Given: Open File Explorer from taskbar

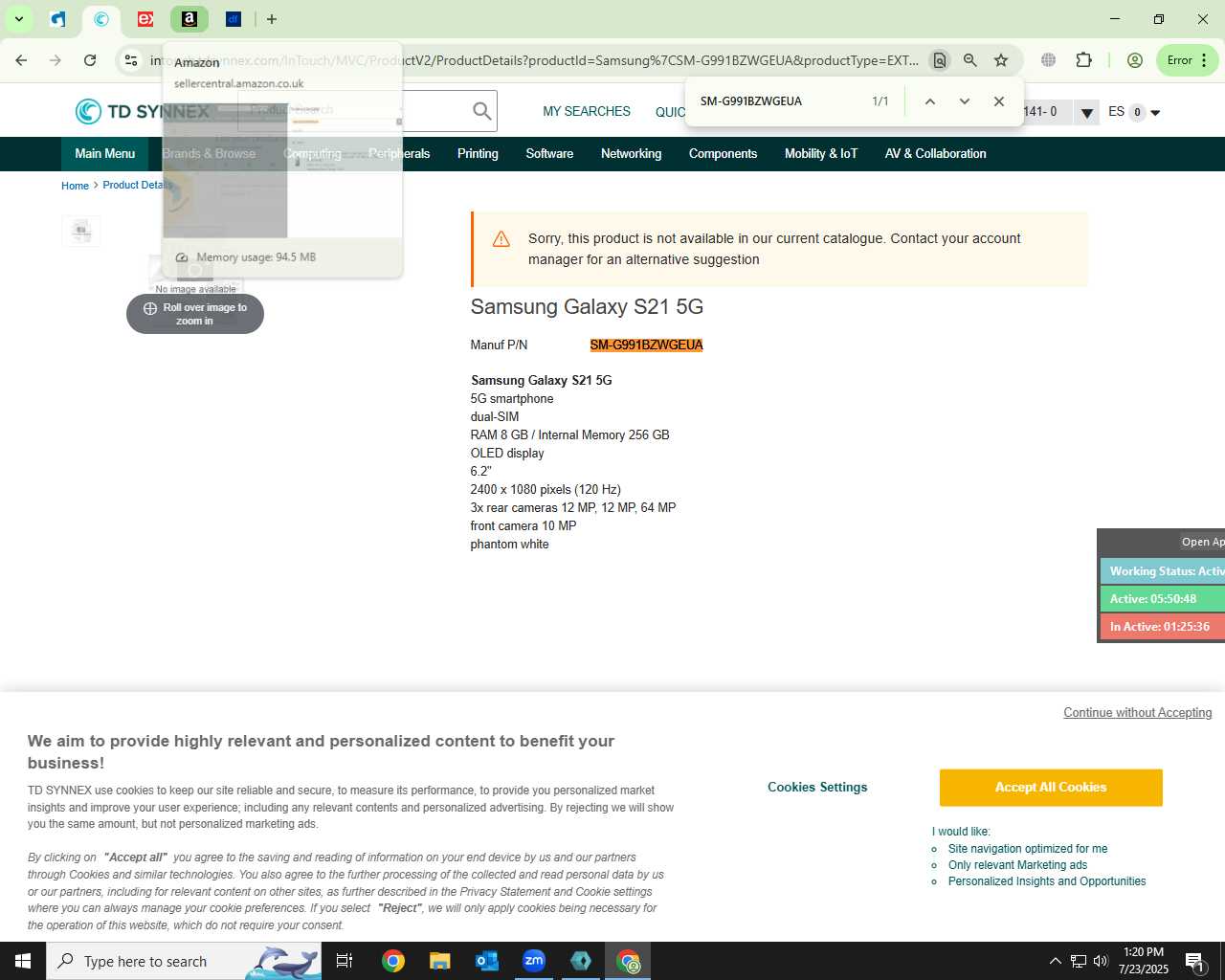Looking at the screenshot, I should [439, 961].
